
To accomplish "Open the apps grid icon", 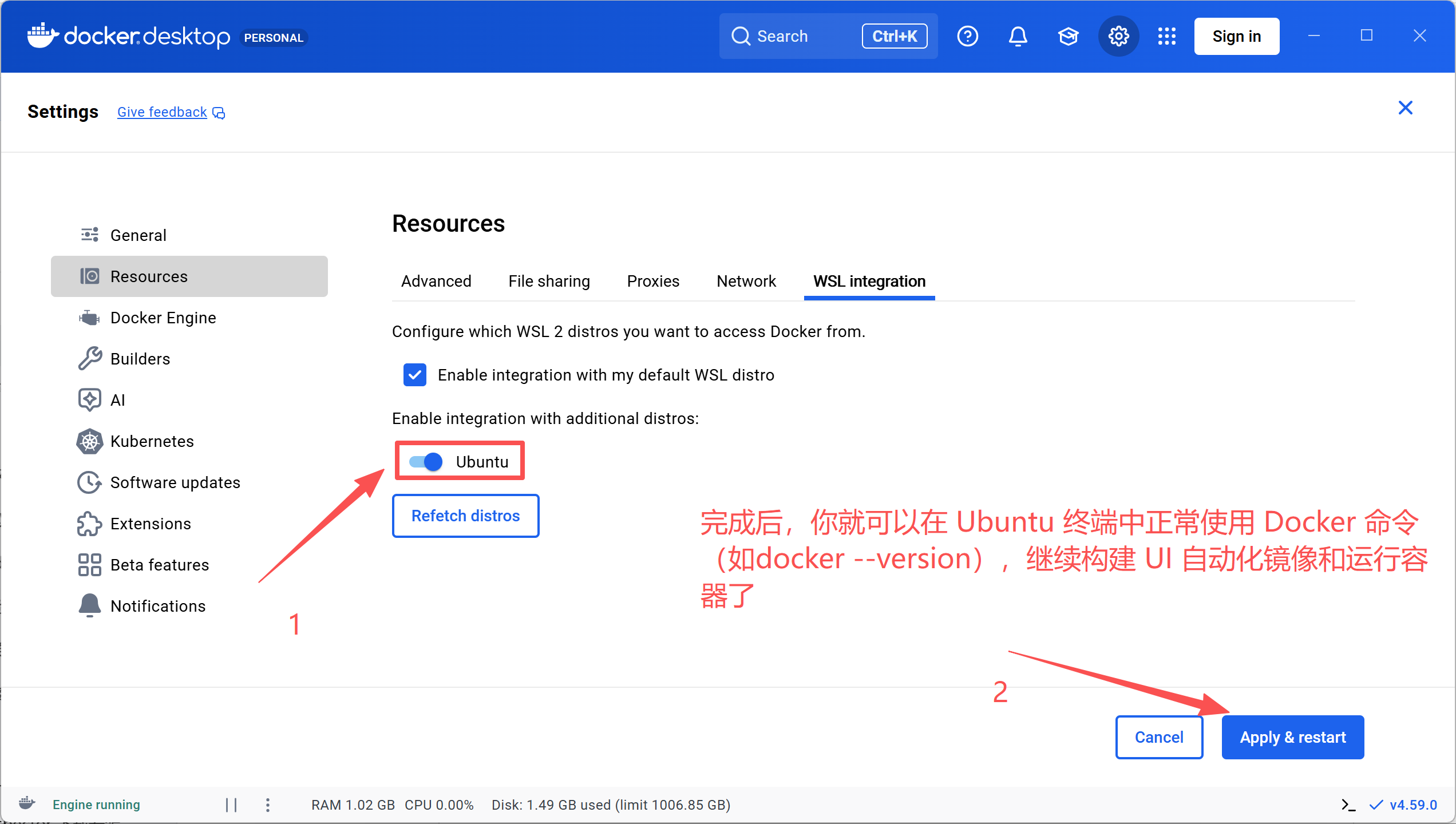I will (x=1166, y=36).
